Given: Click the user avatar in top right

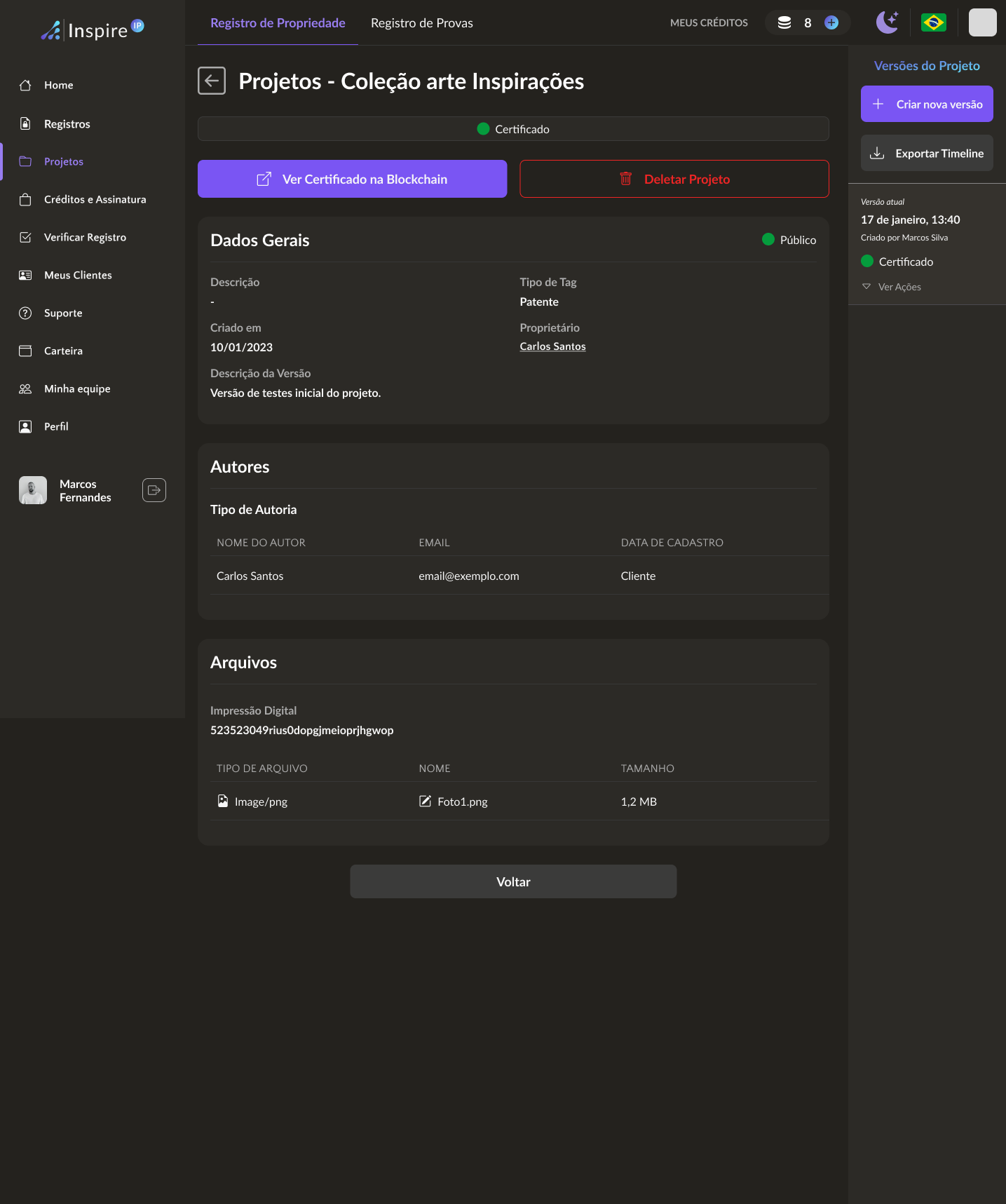Looking at the screenshot, I should click(x=982, y=22).
